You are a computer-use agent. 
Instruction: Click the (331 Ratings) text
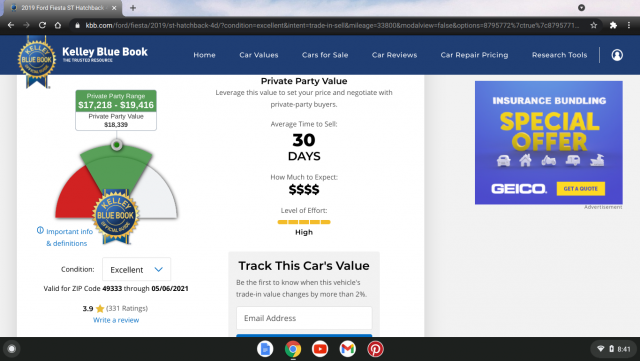(127, 308)
